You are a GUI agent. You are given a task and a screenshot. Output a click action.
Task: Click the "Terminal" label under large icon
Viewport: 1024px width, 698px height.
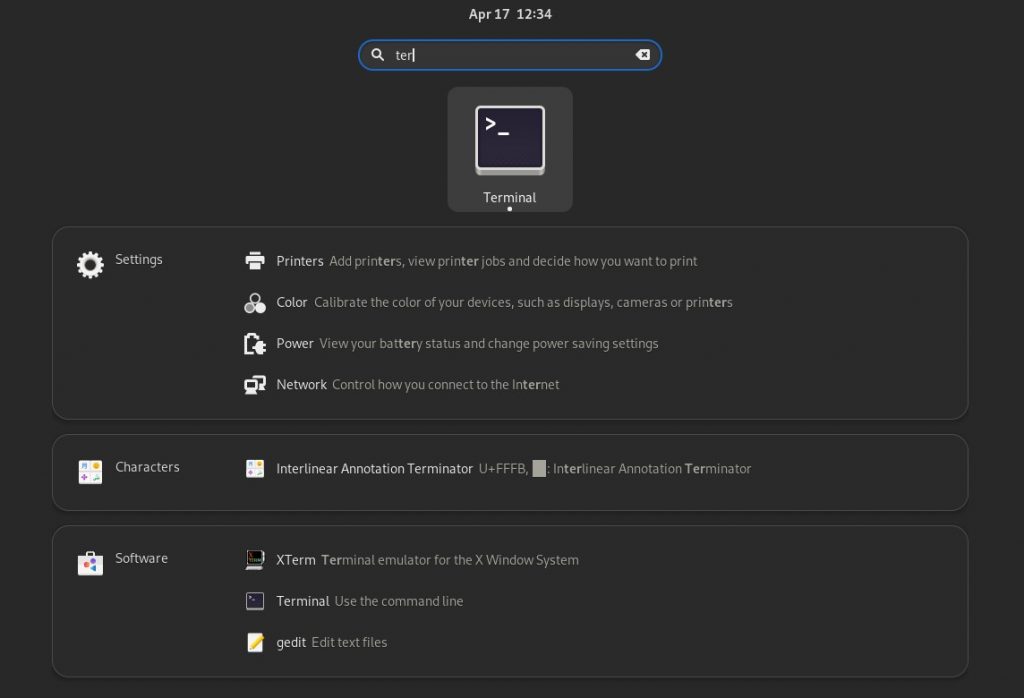click(x=509, y=197)
